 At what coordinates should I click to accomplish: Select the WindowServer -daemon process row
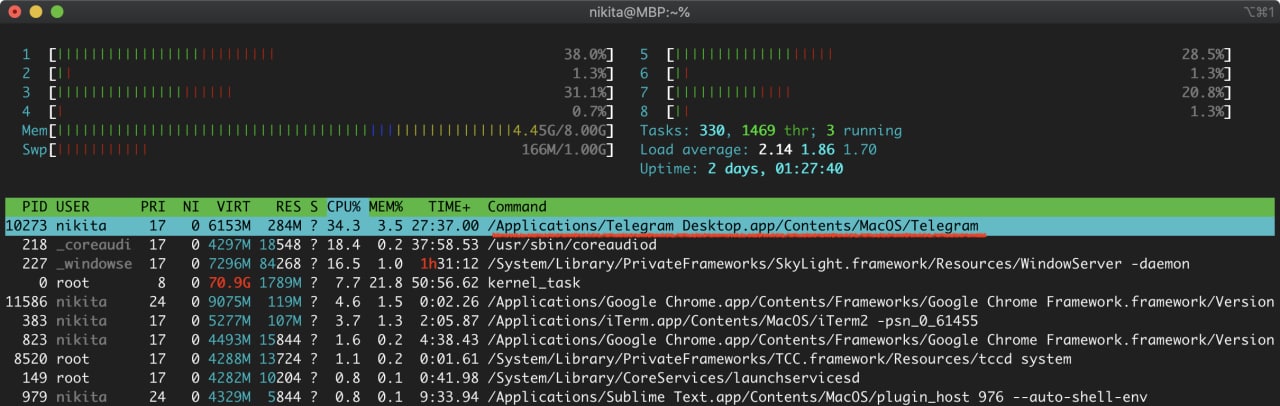[640, 265]
